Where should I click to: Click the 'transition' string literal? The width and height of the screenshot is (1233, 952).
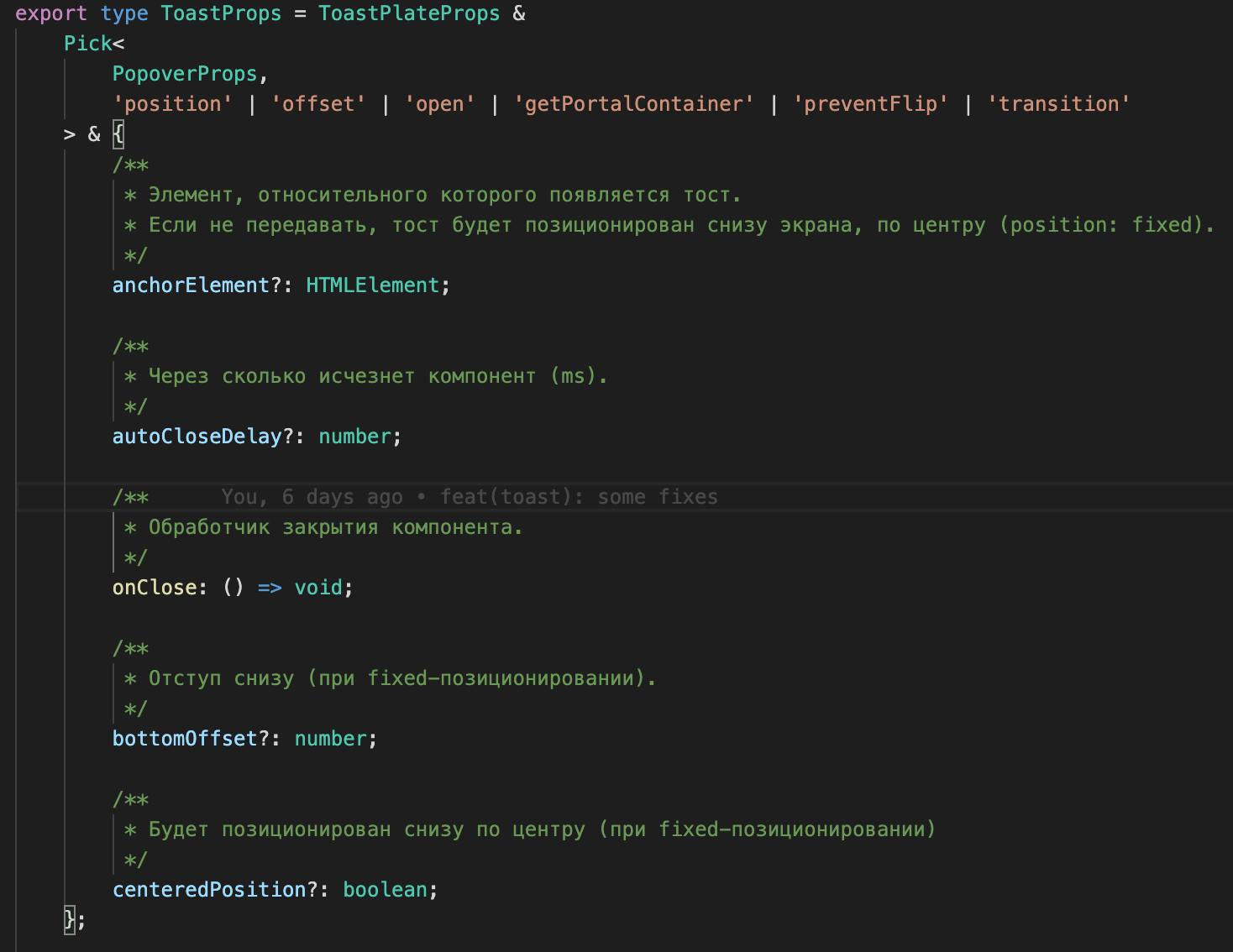(x=1059, y=103)
